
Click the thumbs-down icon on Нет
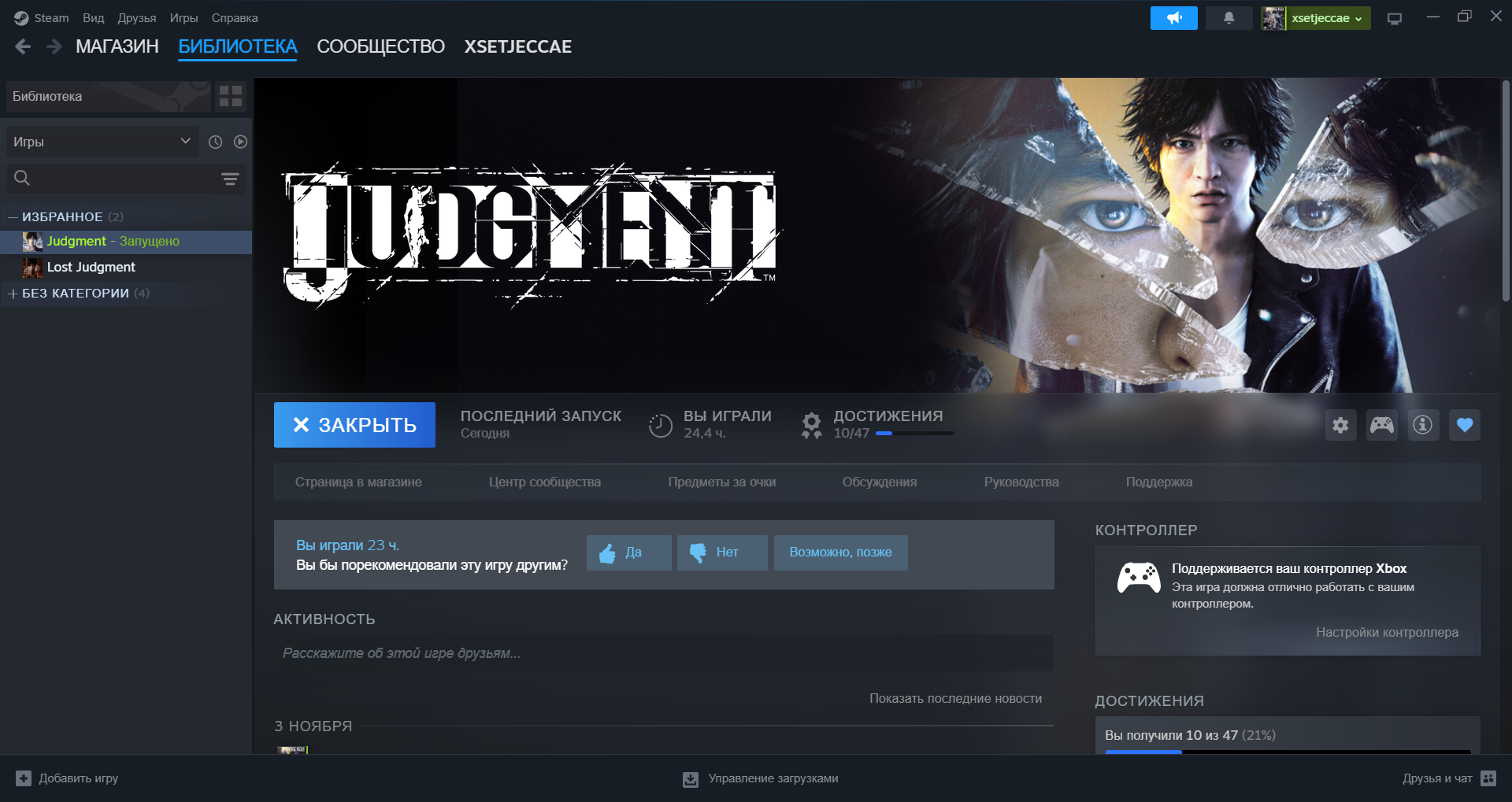pos(698,553)
